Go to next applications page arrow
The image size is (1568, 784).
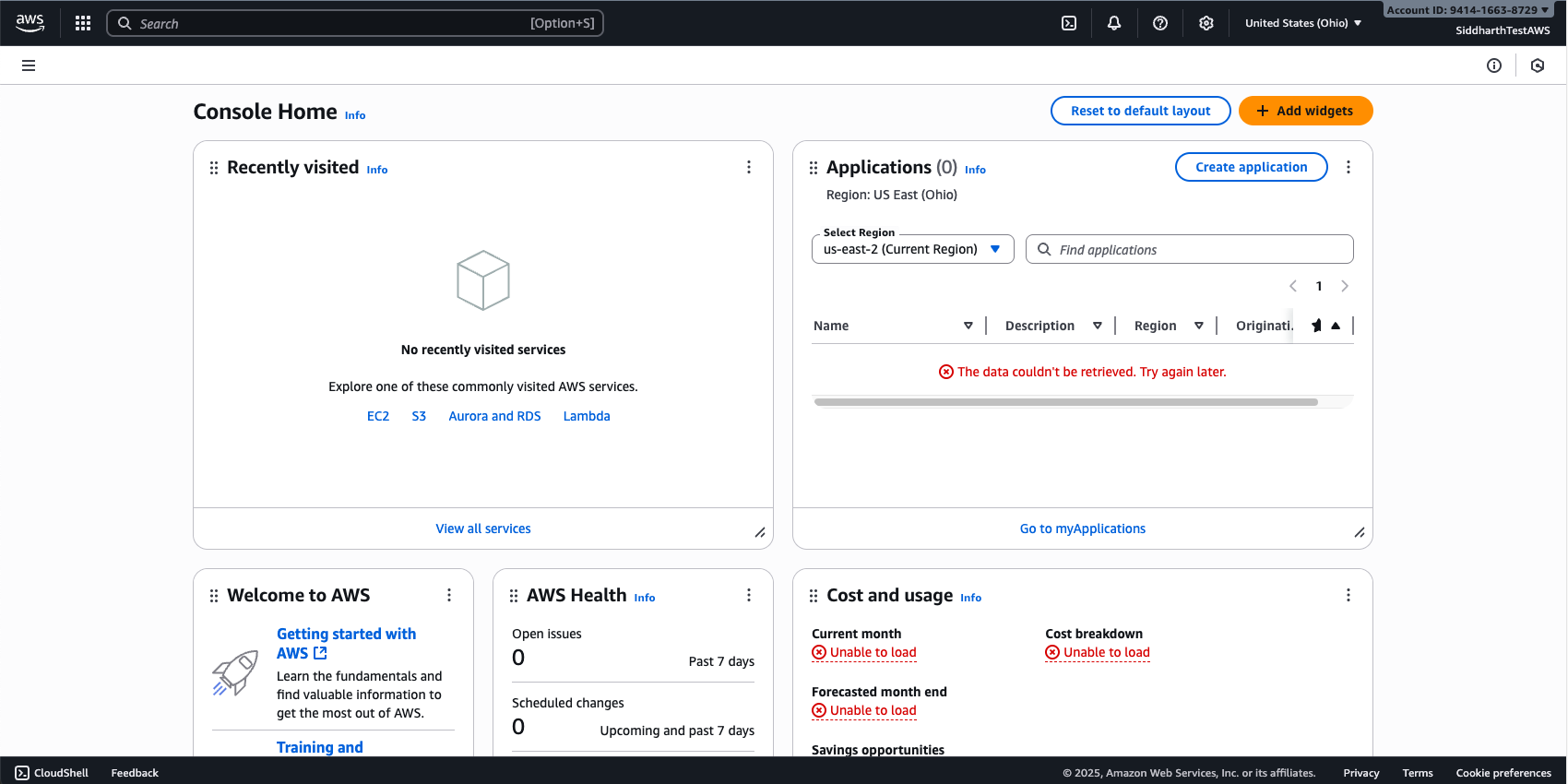pyautogui.click(x=1345, y=286)
